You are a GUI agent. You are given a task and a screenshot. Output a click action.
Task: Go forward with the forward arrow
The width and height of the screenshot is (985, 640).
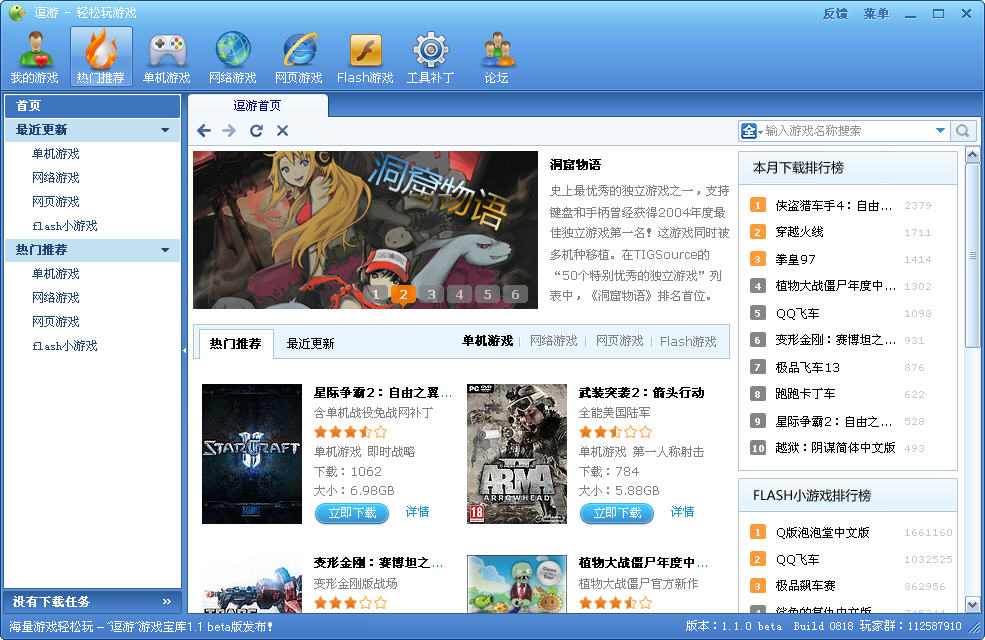pyautogui.click(x=229, y=131)
